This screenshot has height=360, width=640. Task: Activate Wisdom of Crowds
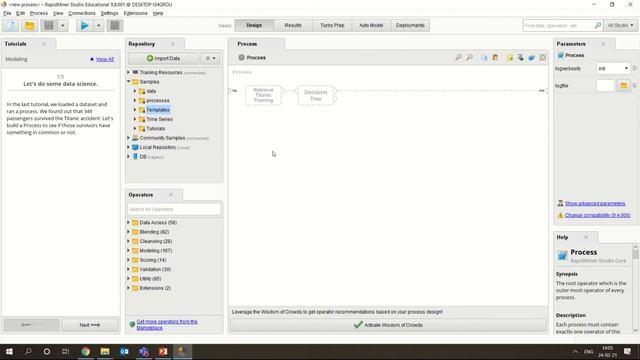coord(388,325)
